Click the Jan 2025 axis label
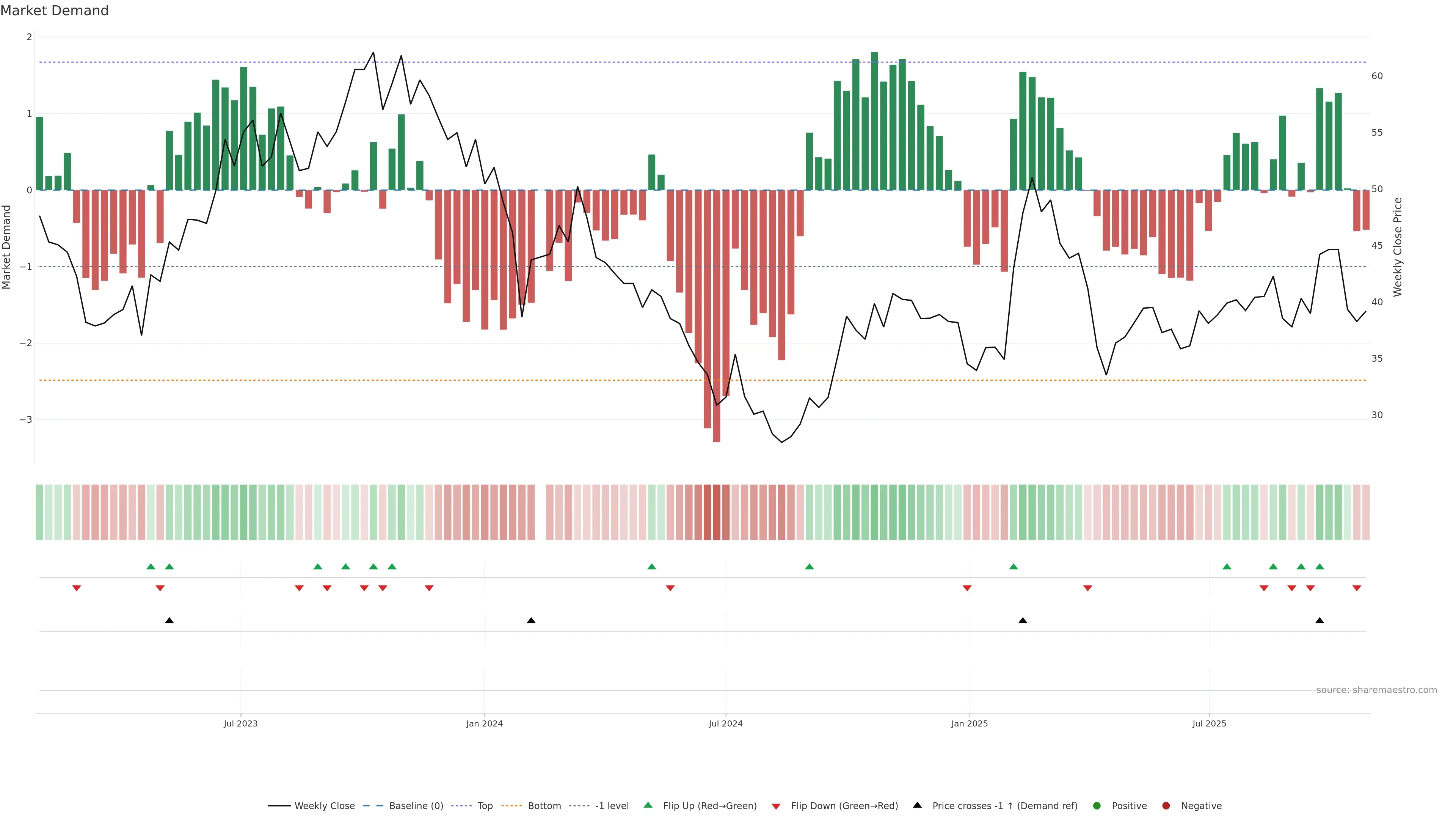The image size is (1456, 819). (970, 723)
